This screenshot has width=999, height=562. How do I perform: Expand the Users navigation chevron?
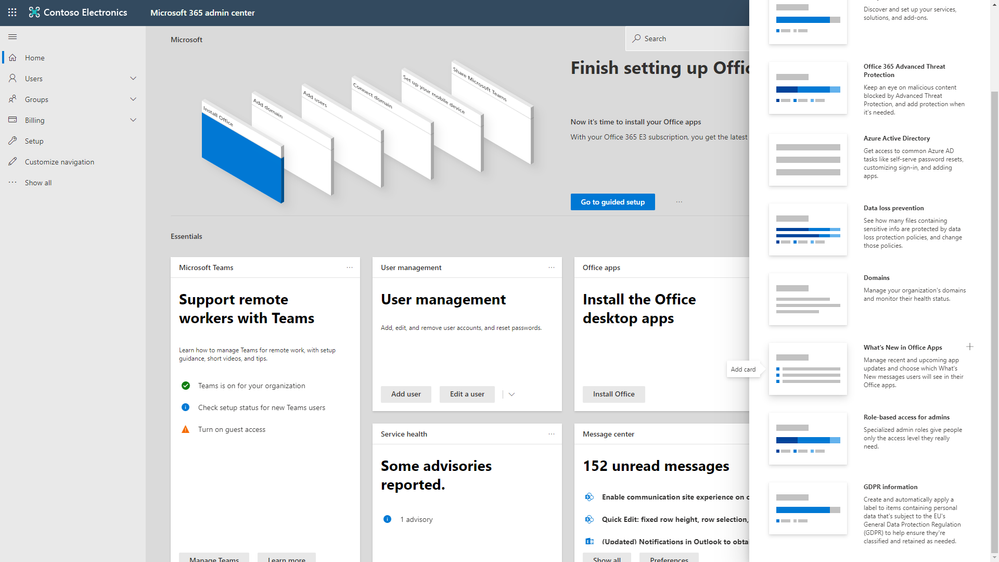133,78
